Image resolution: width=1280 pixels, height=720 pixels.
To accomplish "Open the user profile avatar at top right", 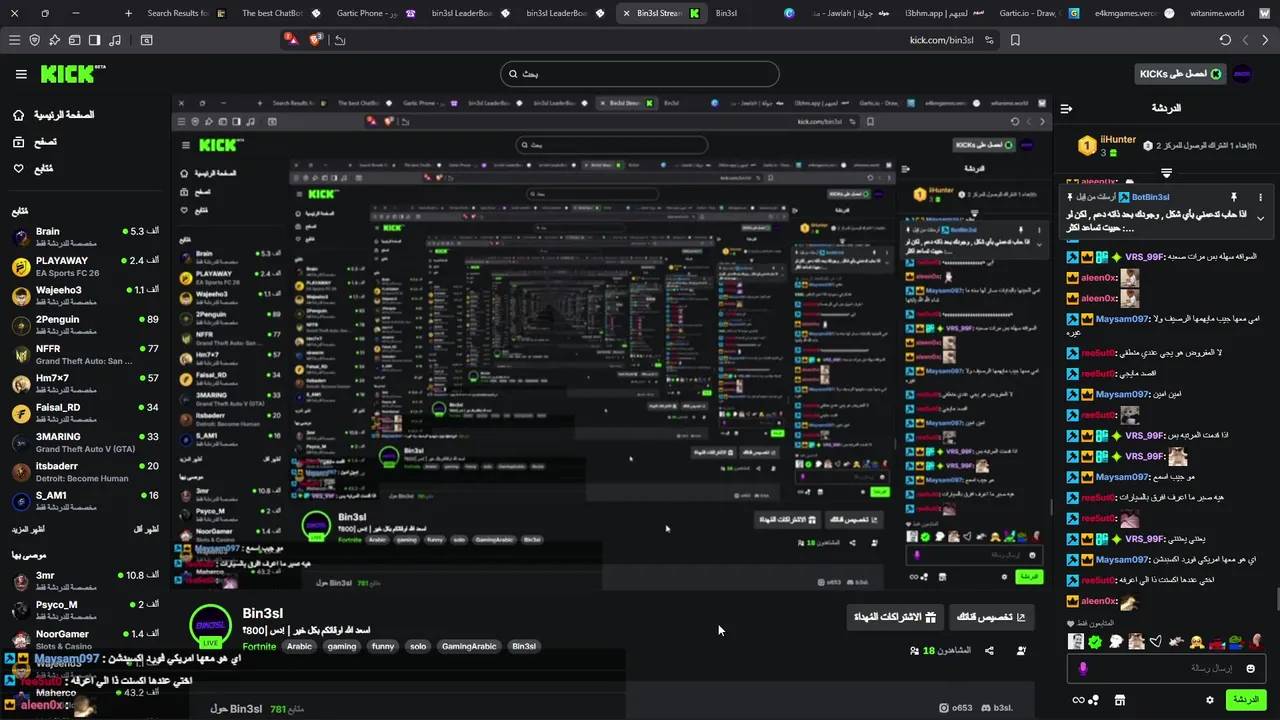I will coord(1243,74).
